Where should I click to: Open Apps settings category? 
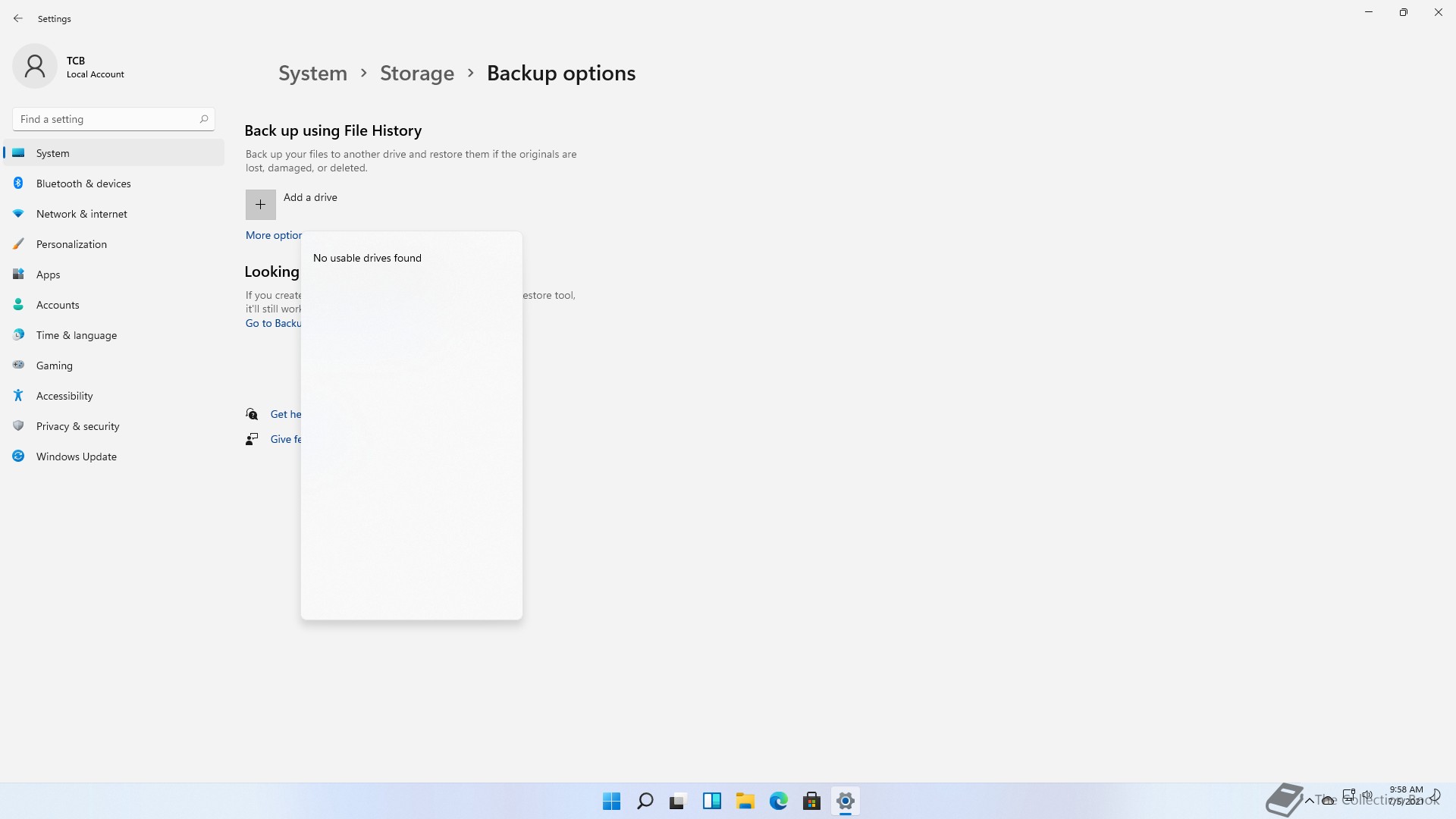[114, 275]
